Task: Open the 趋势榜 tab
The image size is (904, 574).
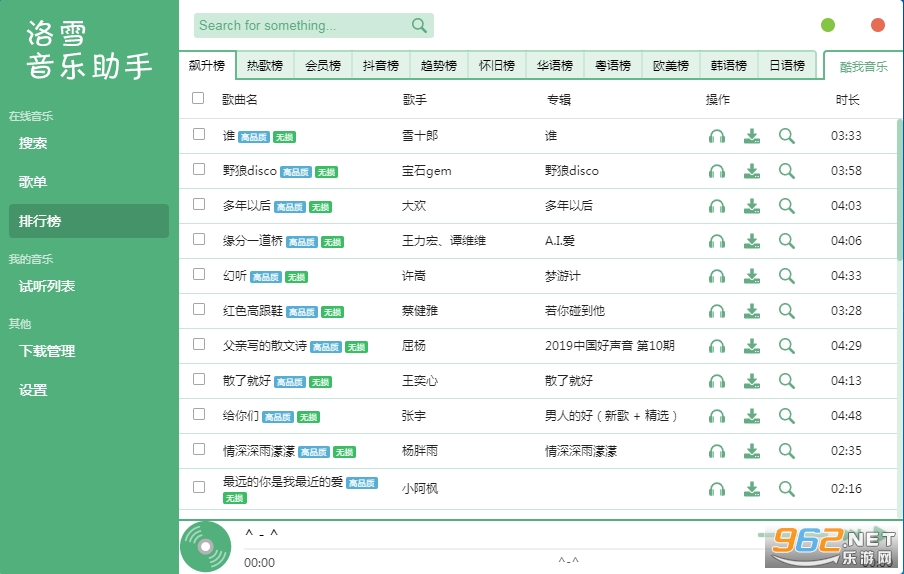Action: (439, 65)
